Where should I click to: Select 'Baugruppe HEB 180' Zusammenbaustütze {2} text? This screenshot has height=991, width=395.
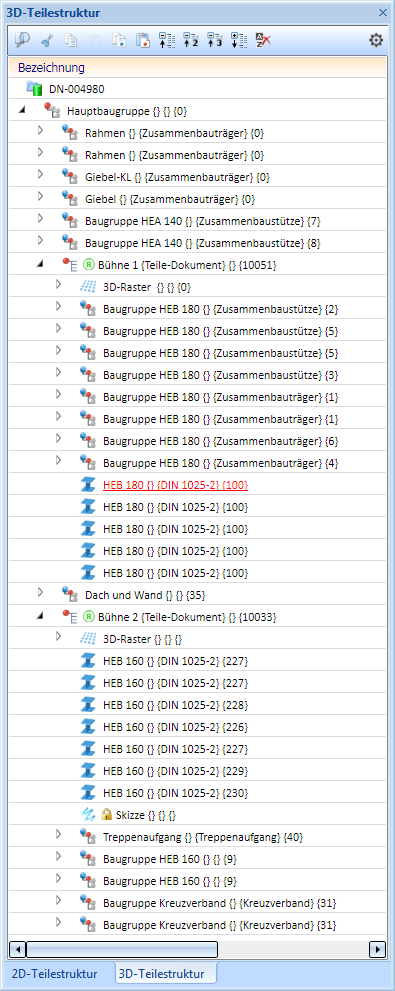(x=221, y=310)
